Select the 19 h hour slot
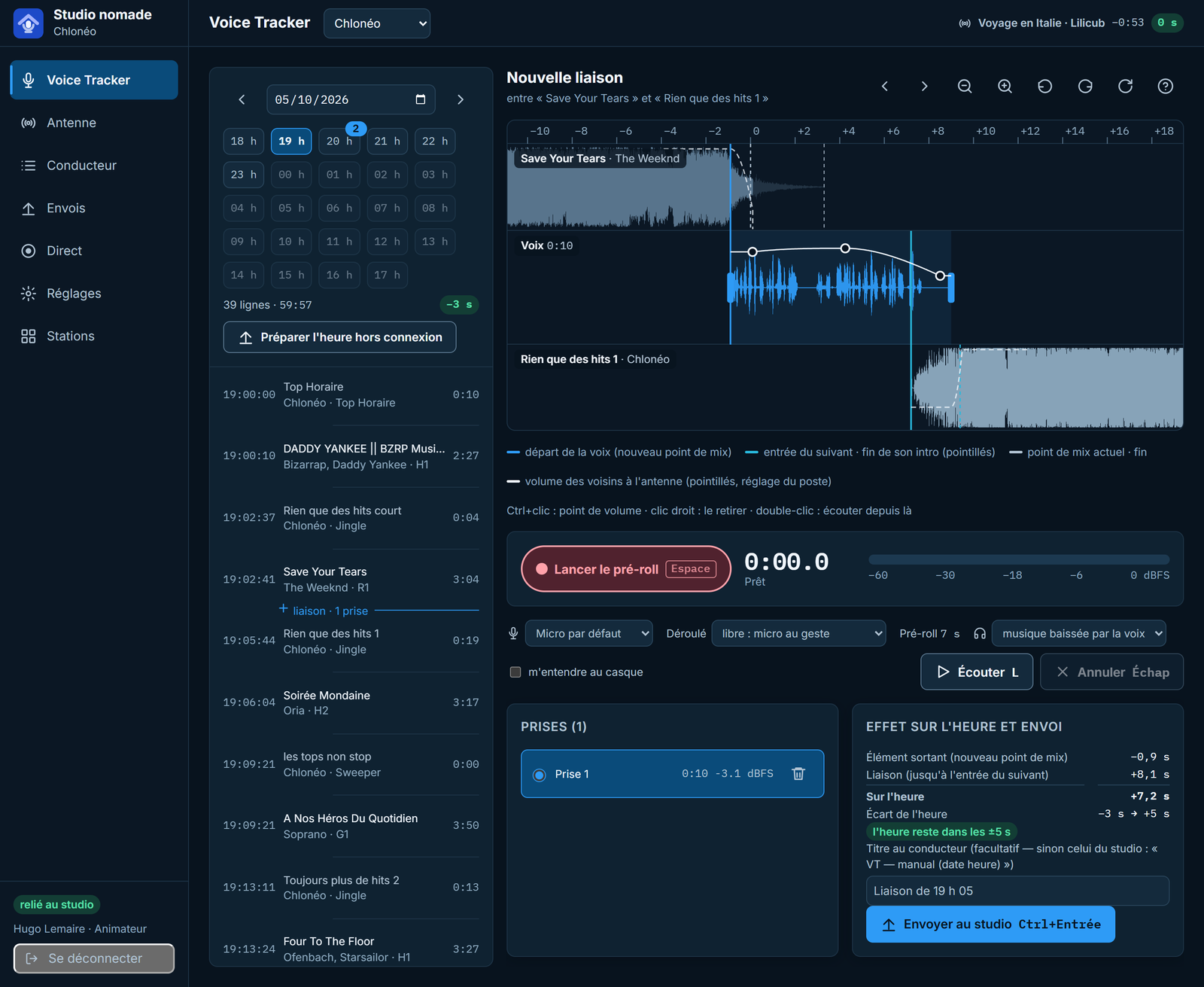The image size is (1204, 987). (x=291, y=142)
